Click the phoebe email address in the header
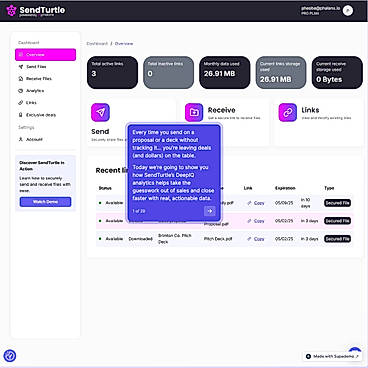 320,8
